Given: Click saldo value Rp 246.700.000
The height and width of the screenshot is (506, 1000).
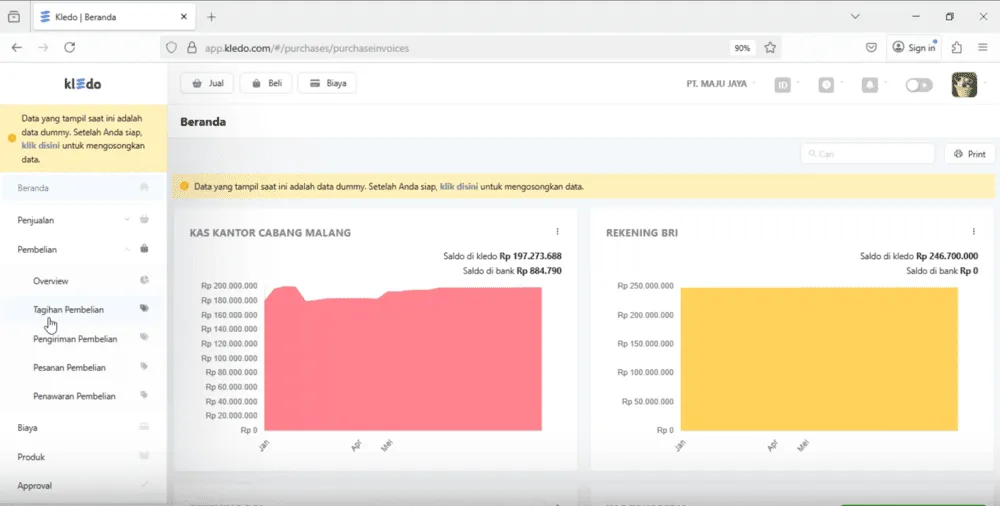Looking at the screenshot, I should 947,256.
